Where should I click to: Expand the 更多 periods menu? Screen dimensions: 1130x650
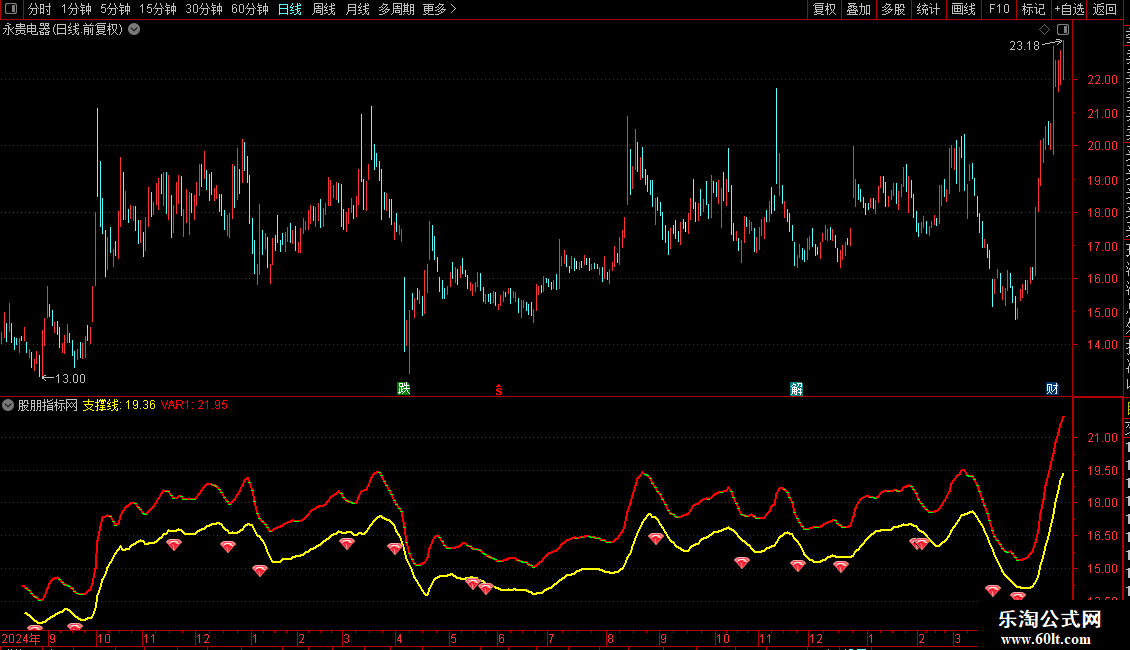(x=439, y=9)
